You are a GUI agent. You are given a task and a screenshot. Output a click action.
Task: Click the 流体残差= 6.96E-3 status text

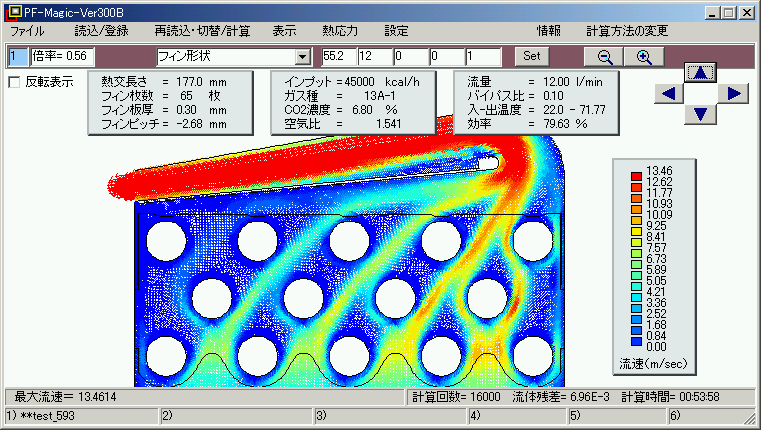(x=561, y=397)
